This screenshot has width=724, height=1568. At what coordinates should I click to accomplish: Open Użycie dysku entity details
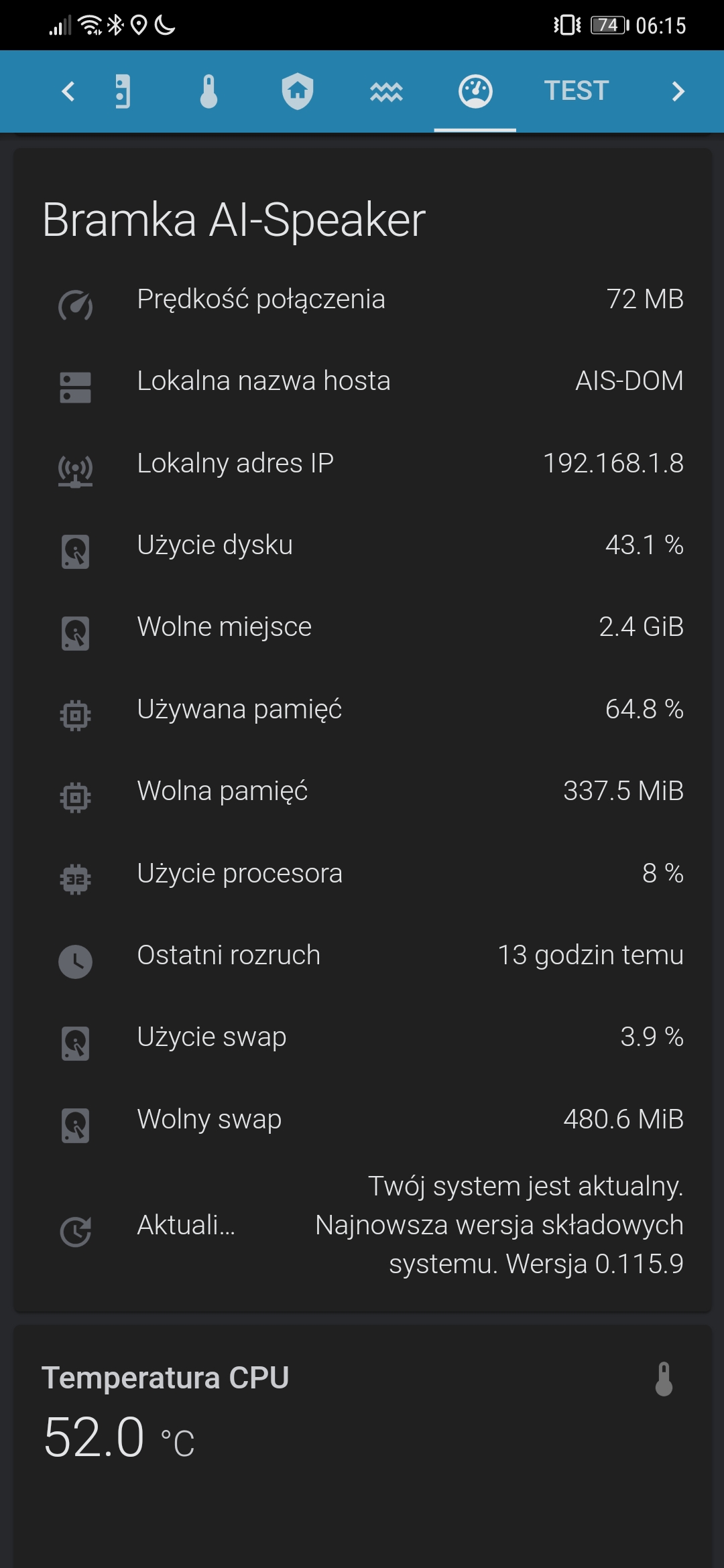(x=362, y=545)
